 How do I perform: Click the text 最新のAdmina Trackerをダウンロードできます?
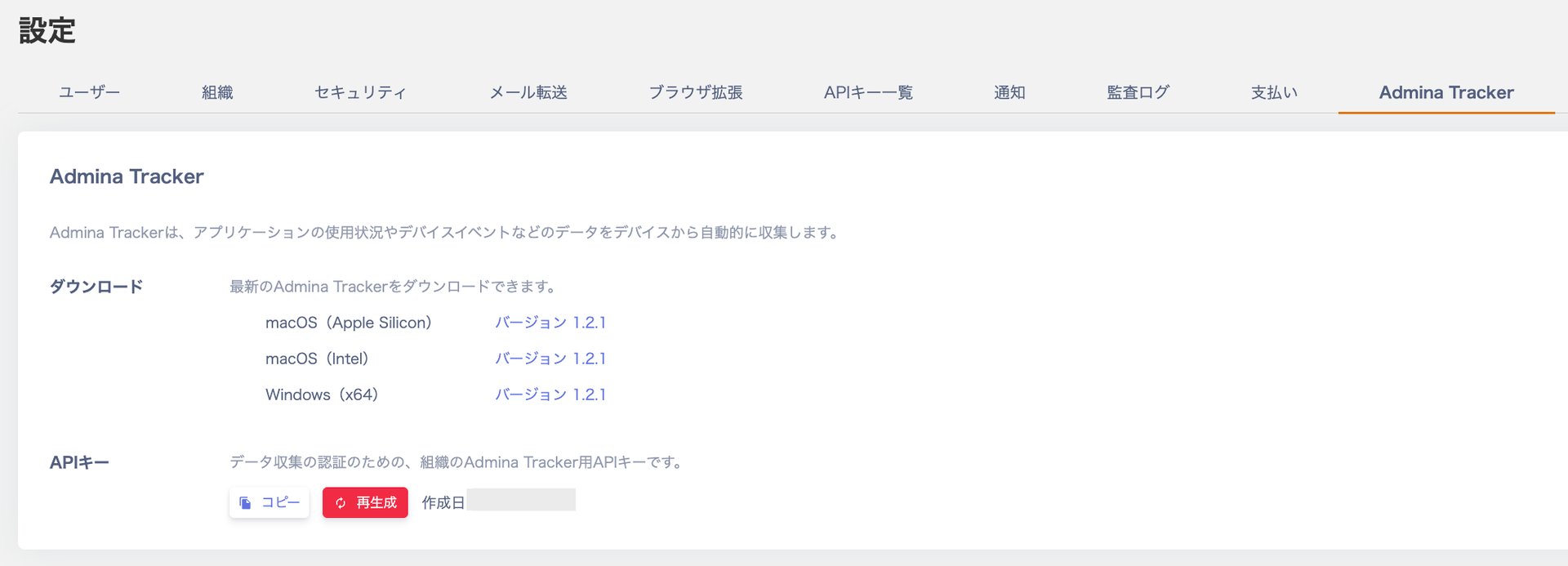point(394,287)
